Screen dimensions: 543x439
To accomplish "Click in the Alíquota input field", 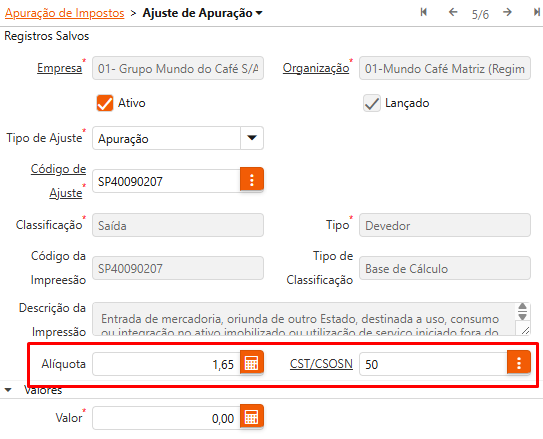I will [x=166, y=364].
